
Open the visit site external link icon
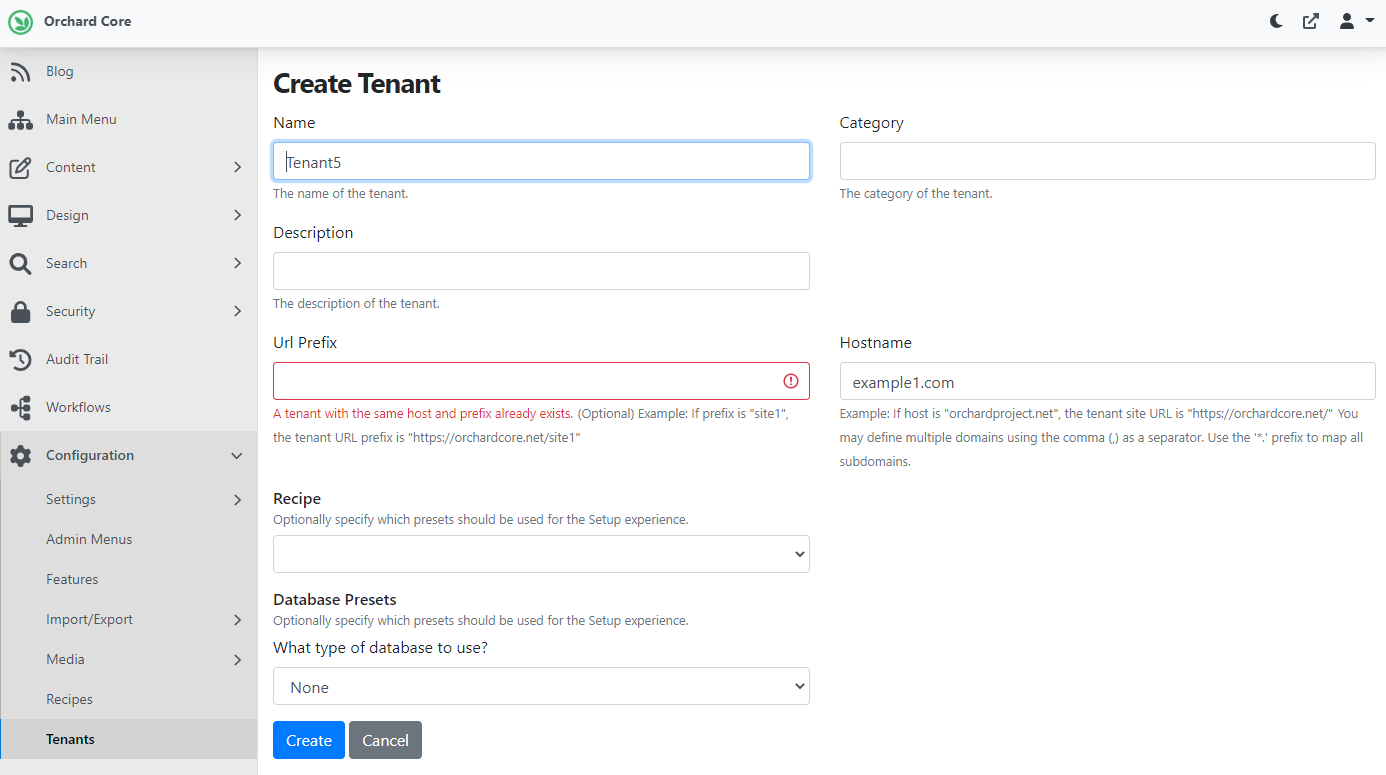pyautogui.click(x=1311, y=21)
